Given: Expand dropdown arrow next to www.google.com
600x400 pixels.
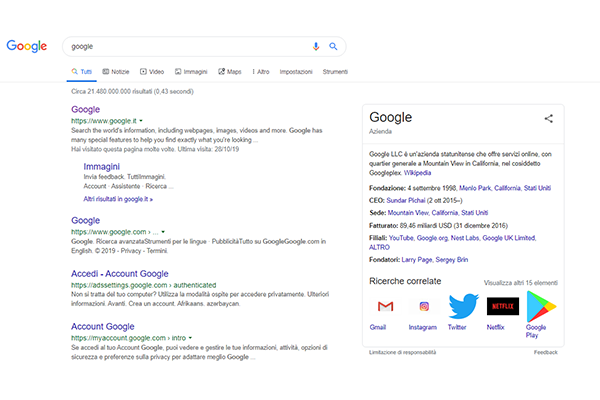Looking at the screenshot, I should (163, 232).
